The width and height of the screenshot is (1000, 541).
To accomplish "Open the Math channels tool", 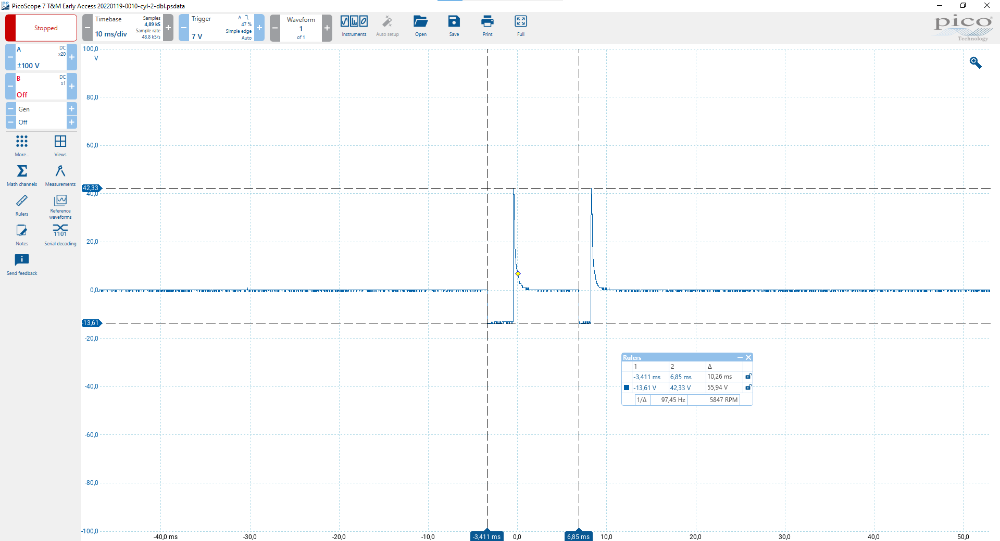I will click(x=21, y=175).
